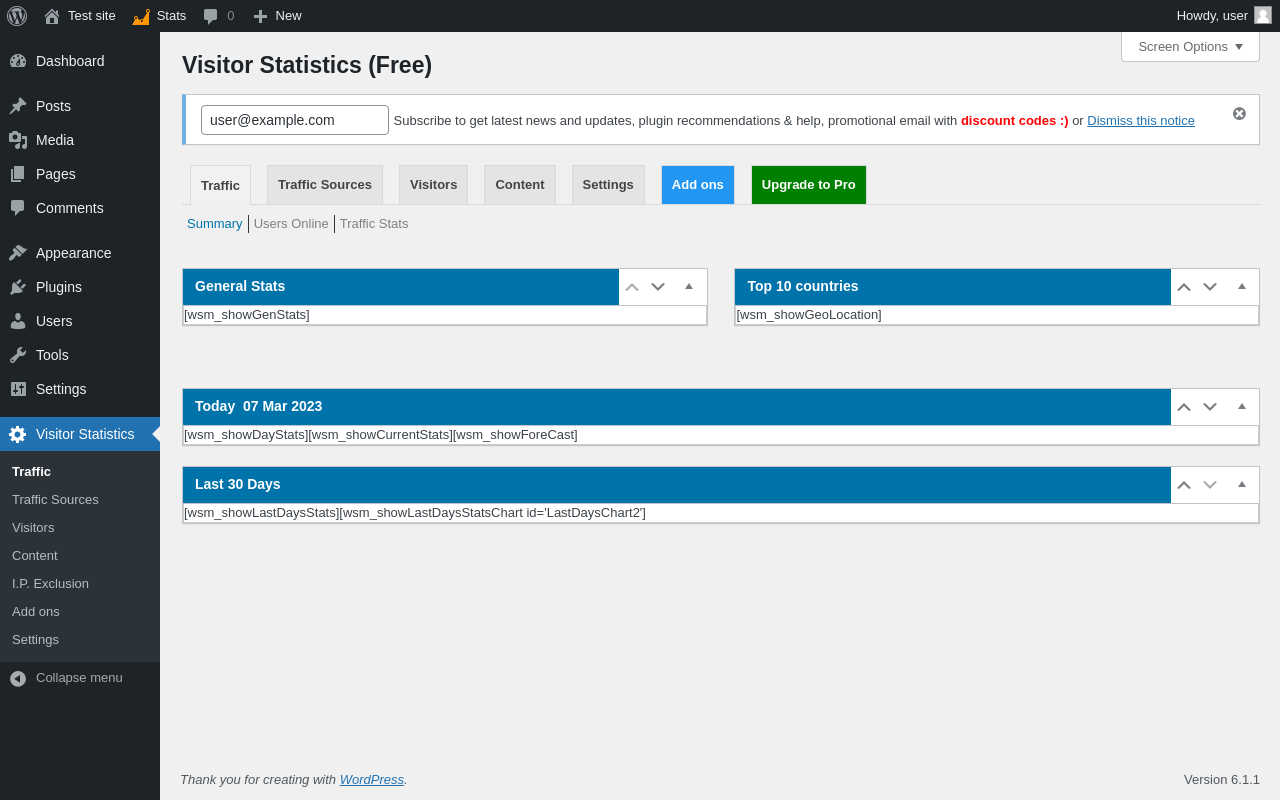Open Traffic Sources in sidebar submenu
The image size is (1280, 800).
pos(55,500)
